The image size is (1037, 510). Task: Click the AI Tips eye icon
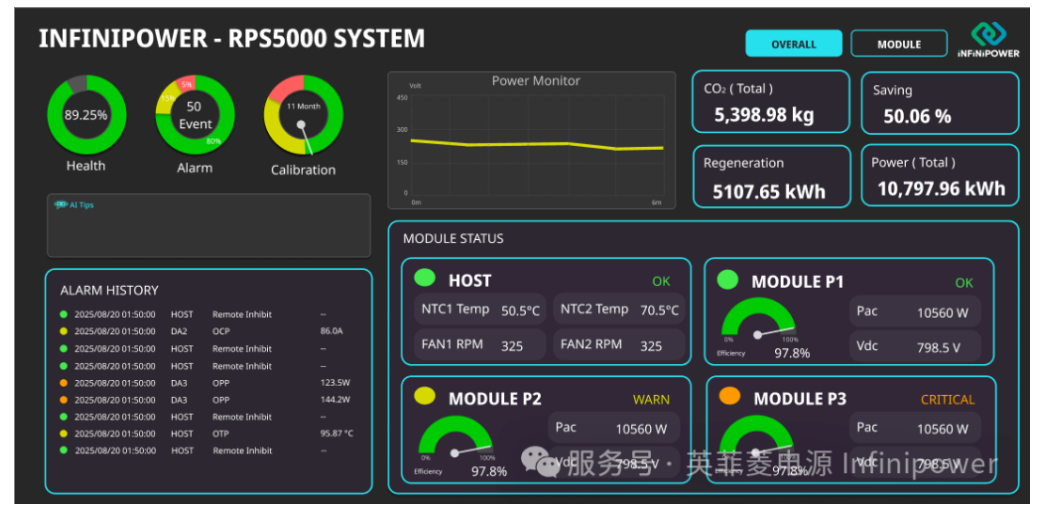click(61, 204)
